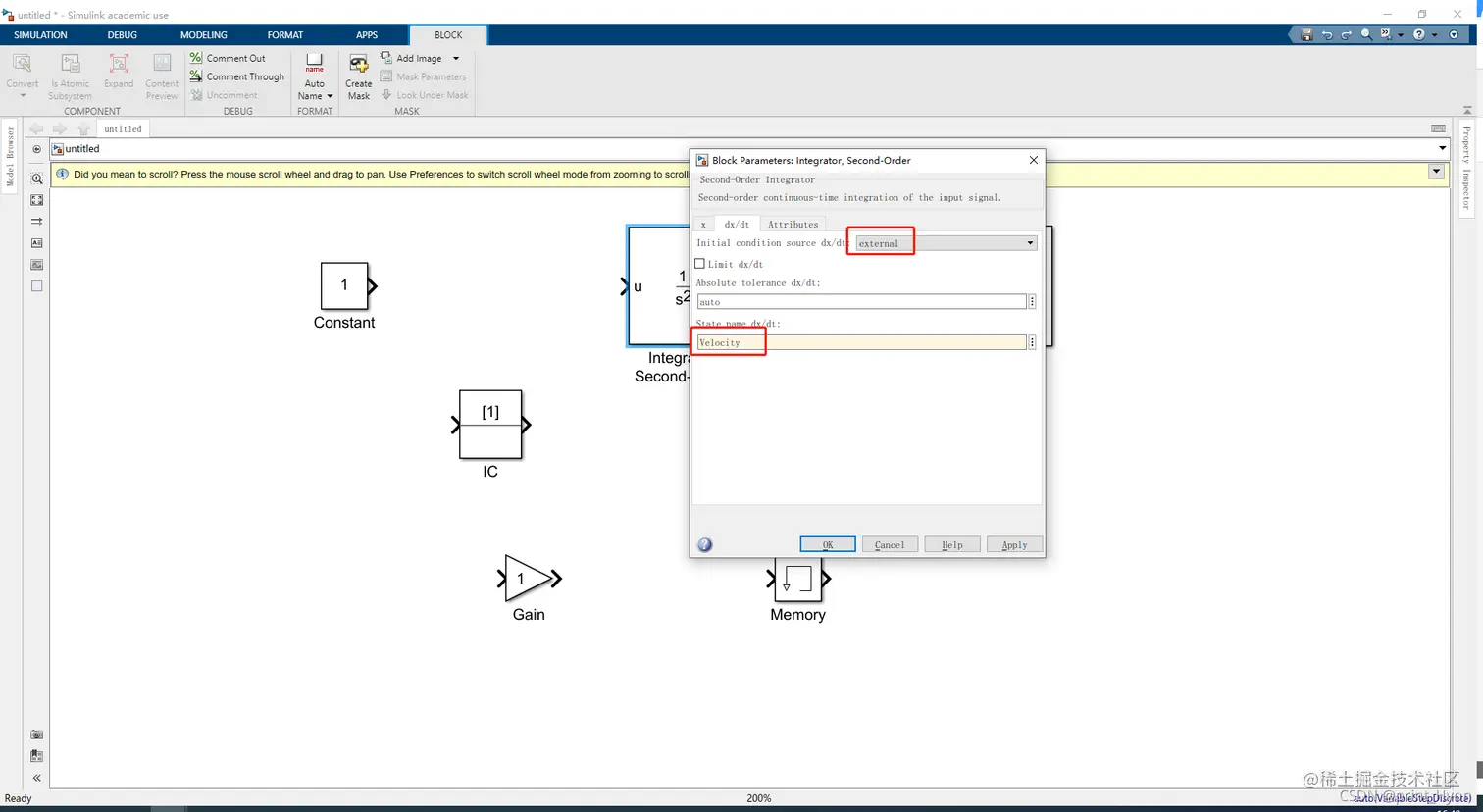This screenshot has width=1483, height=812.
Task: Open options for State name dx/dt field
Action: pos(1032,342)
